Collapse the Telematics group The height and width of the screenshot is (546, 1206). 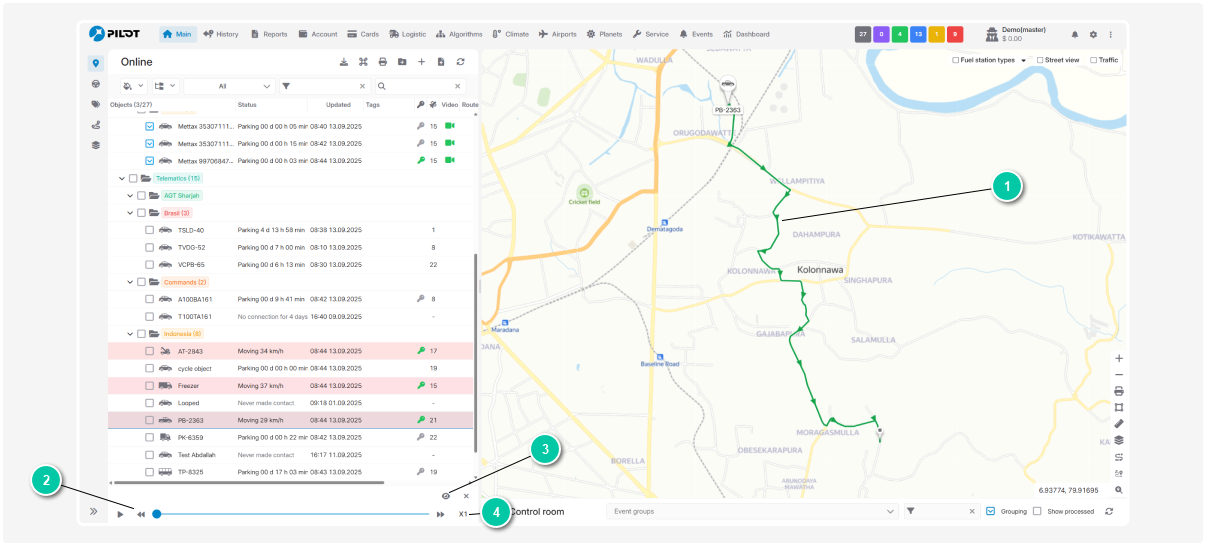tap(121, 178)
